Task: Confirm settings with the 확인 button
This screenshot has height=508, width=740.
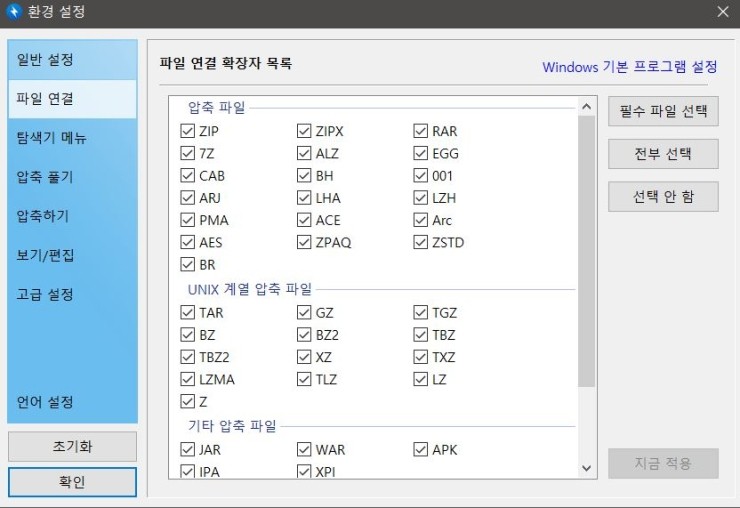Action: 72,482
